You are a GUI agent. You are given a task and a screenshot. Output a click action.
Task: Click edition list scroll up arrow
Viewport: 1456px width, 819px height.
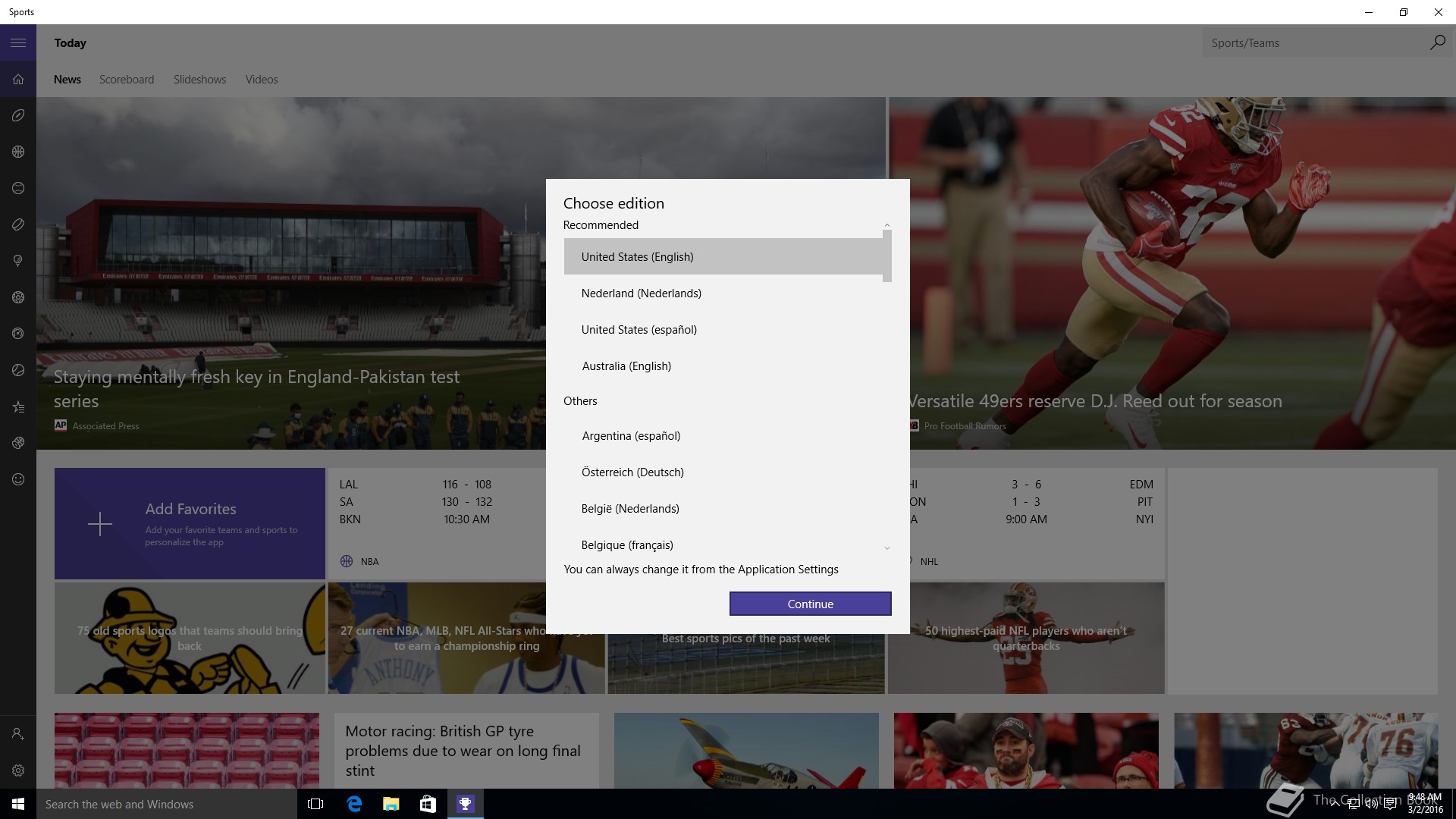coord(886,225)
